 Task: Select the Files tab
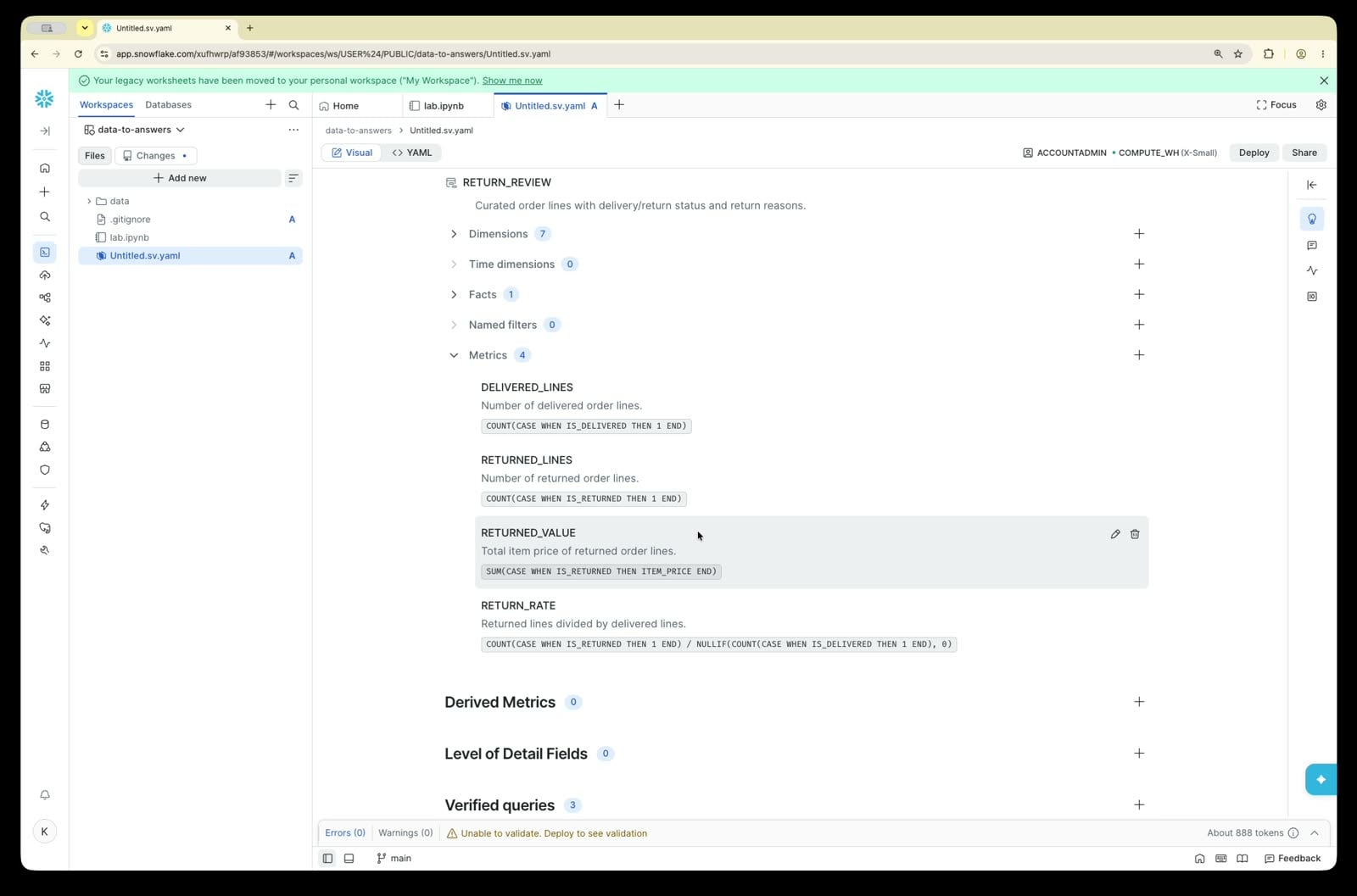click(x=95, y=156)
